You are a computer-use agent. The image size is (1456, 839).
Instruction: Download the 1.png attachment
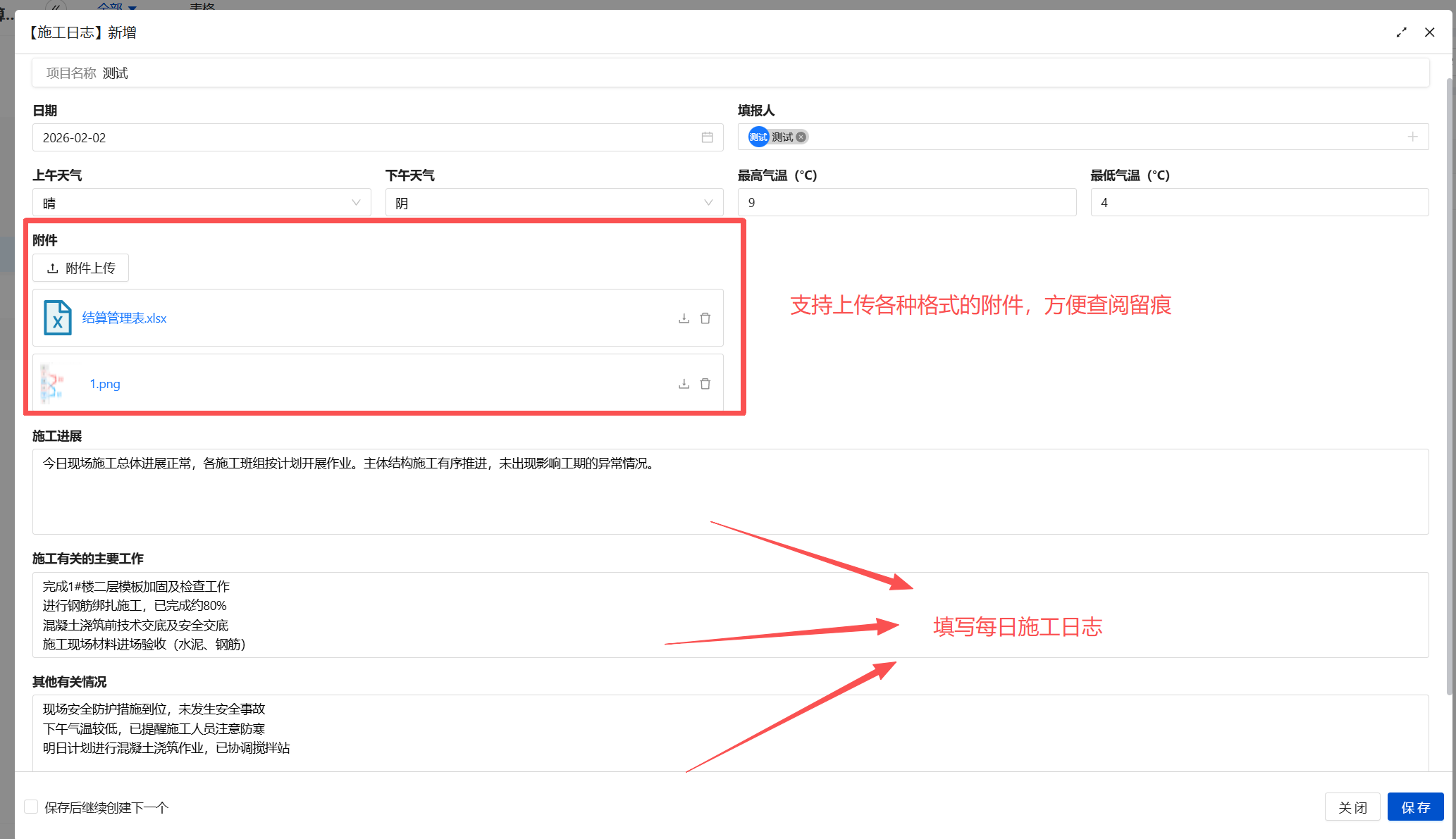point(684,384)
